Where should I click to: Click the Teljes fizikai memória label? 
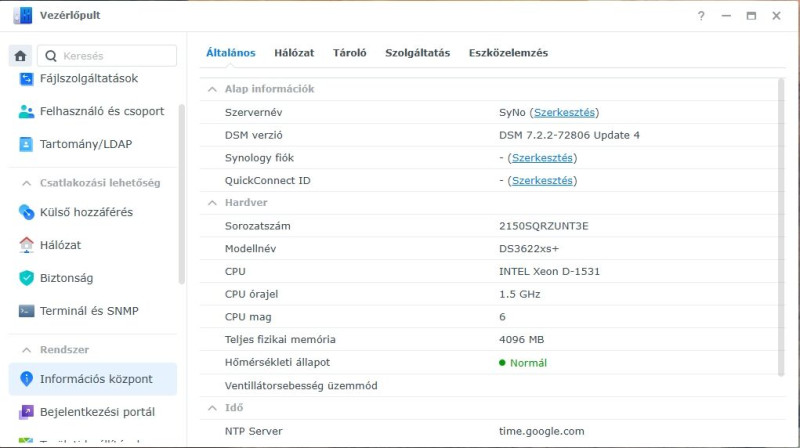click(x=280, y=339)
